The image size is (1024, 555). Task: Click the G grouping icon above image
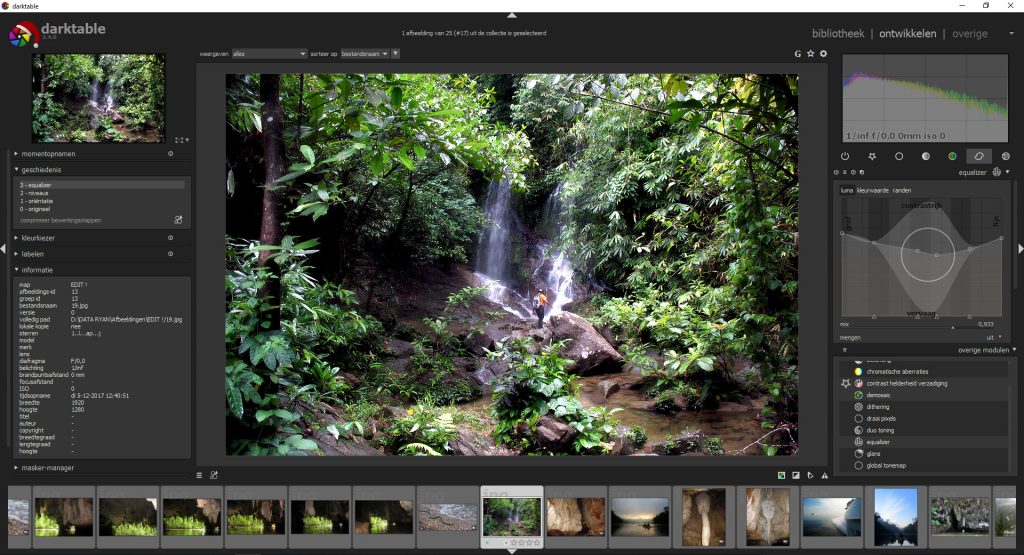click(797, 54)
